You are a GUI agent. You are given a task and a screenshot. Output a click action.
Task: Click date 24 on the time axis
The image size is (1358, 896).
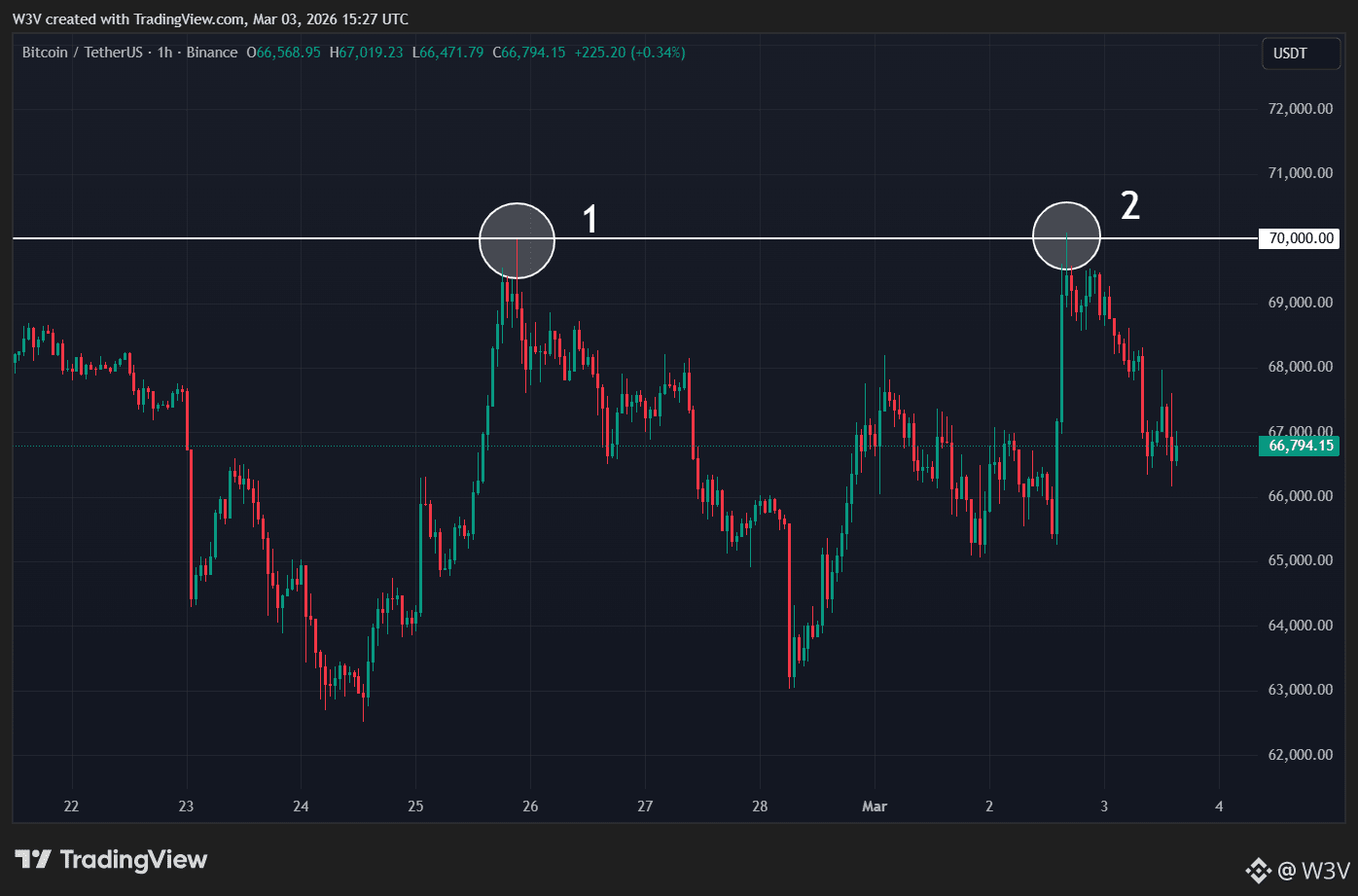pos(301,806)
